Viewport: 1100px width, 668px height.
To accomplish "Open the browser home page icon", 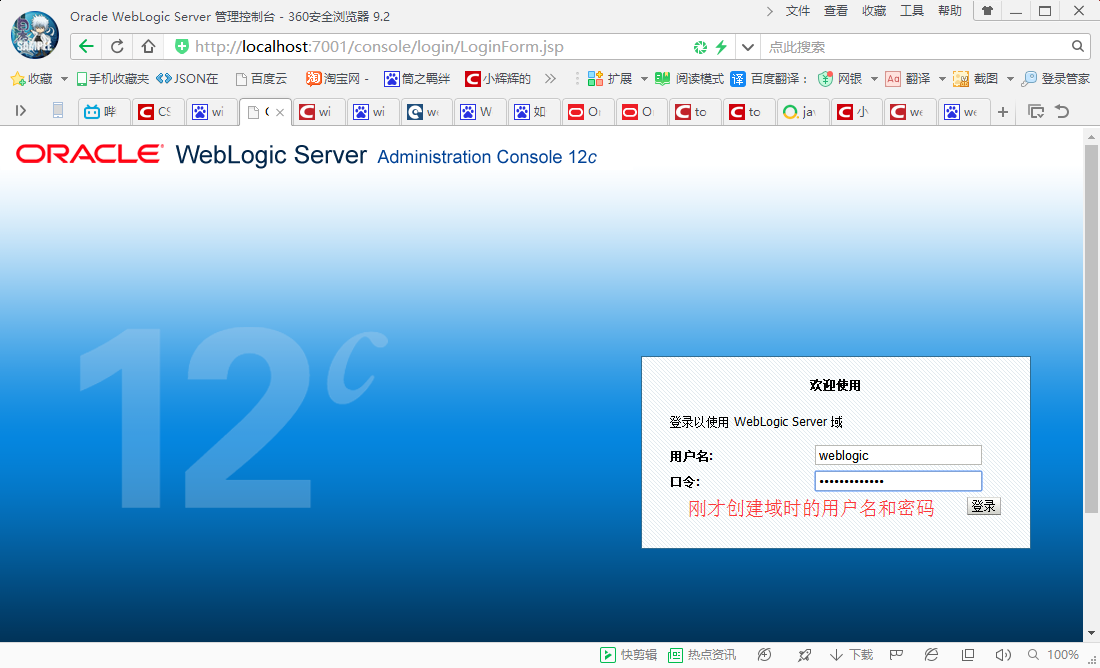I will tap(148, 47).
